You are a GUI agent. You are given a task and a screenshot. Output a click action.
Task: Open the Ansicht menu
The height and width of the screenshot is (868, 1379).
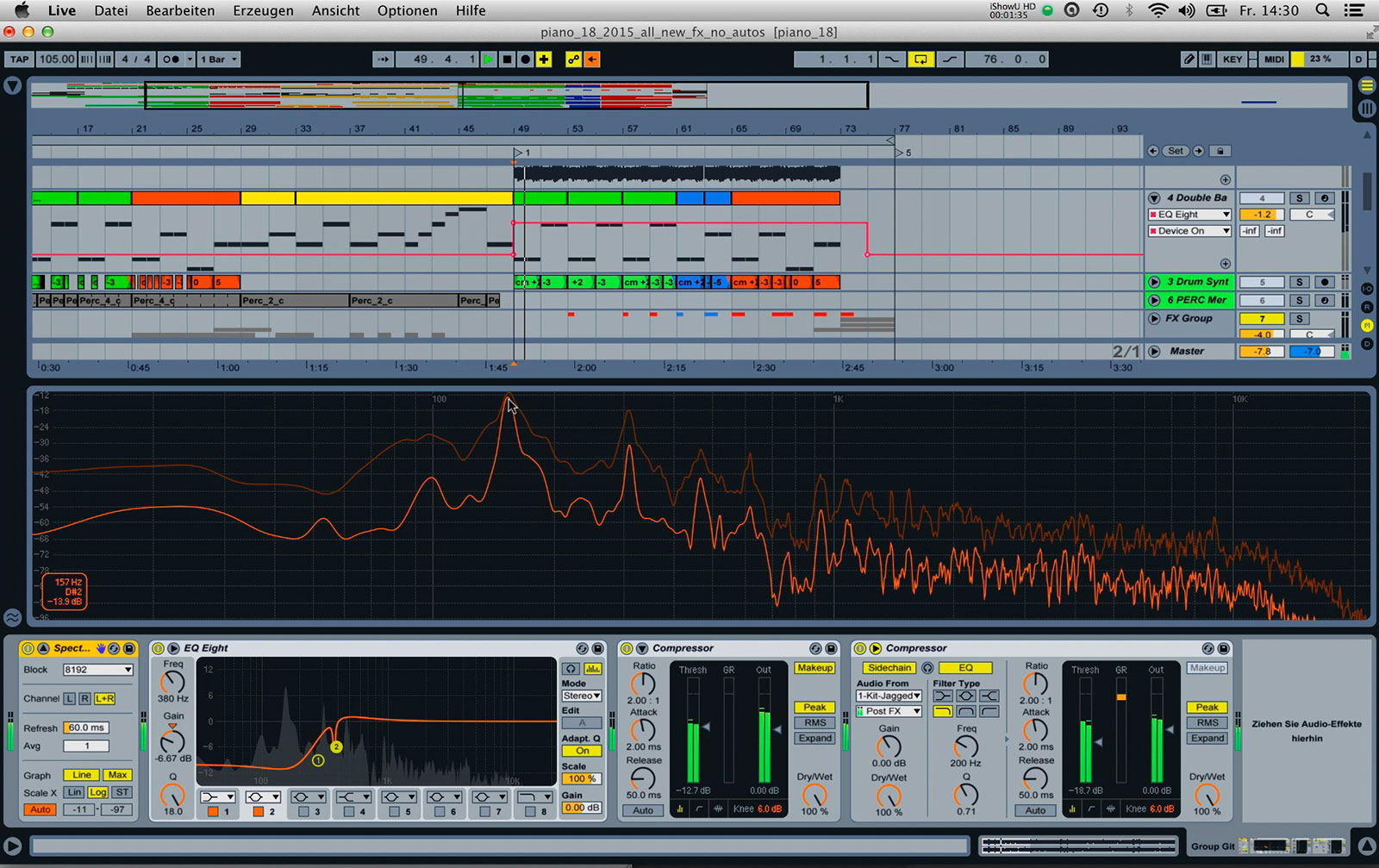point(336,10)
